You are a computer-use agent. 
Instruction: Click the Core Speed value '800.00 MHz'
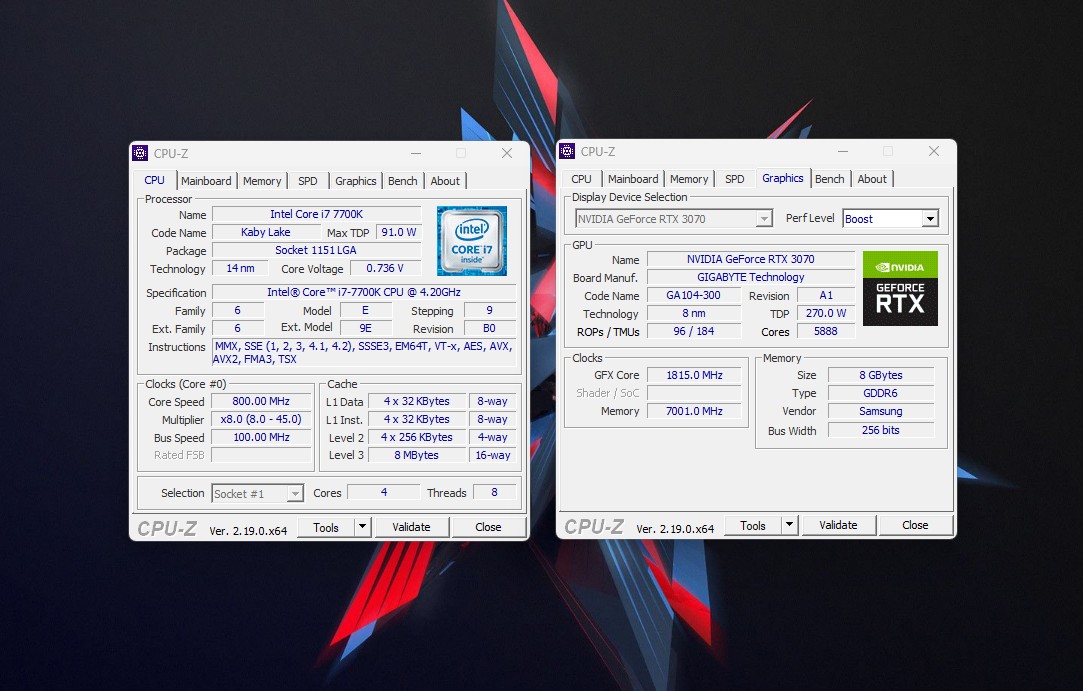(x=261, y=401)
